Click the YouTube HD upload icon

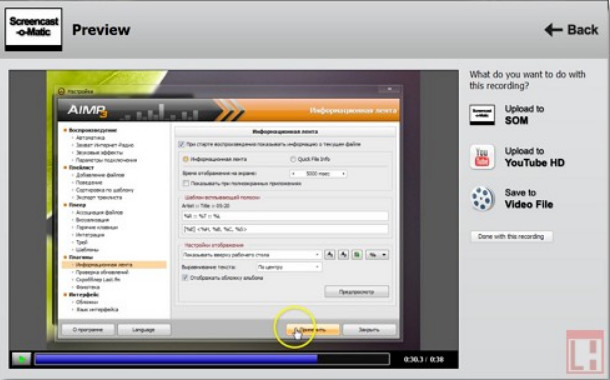point(482,157)
